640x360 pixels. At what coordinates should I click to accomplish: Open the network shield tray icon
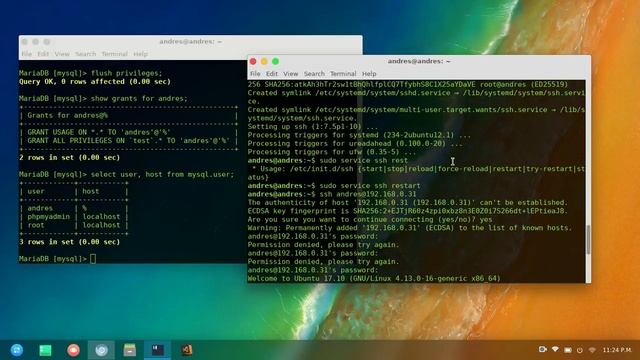555,349
